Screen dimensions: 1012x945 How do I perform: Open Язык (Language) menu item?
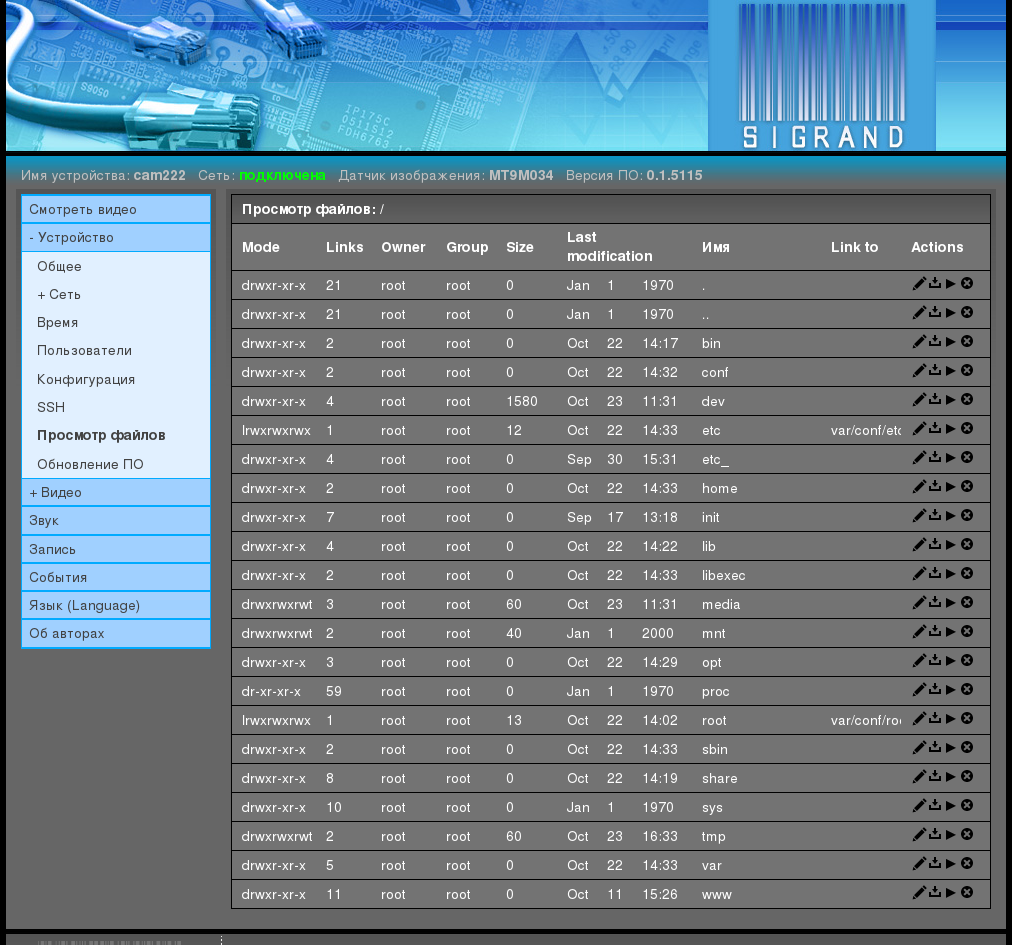click(116, 605)
